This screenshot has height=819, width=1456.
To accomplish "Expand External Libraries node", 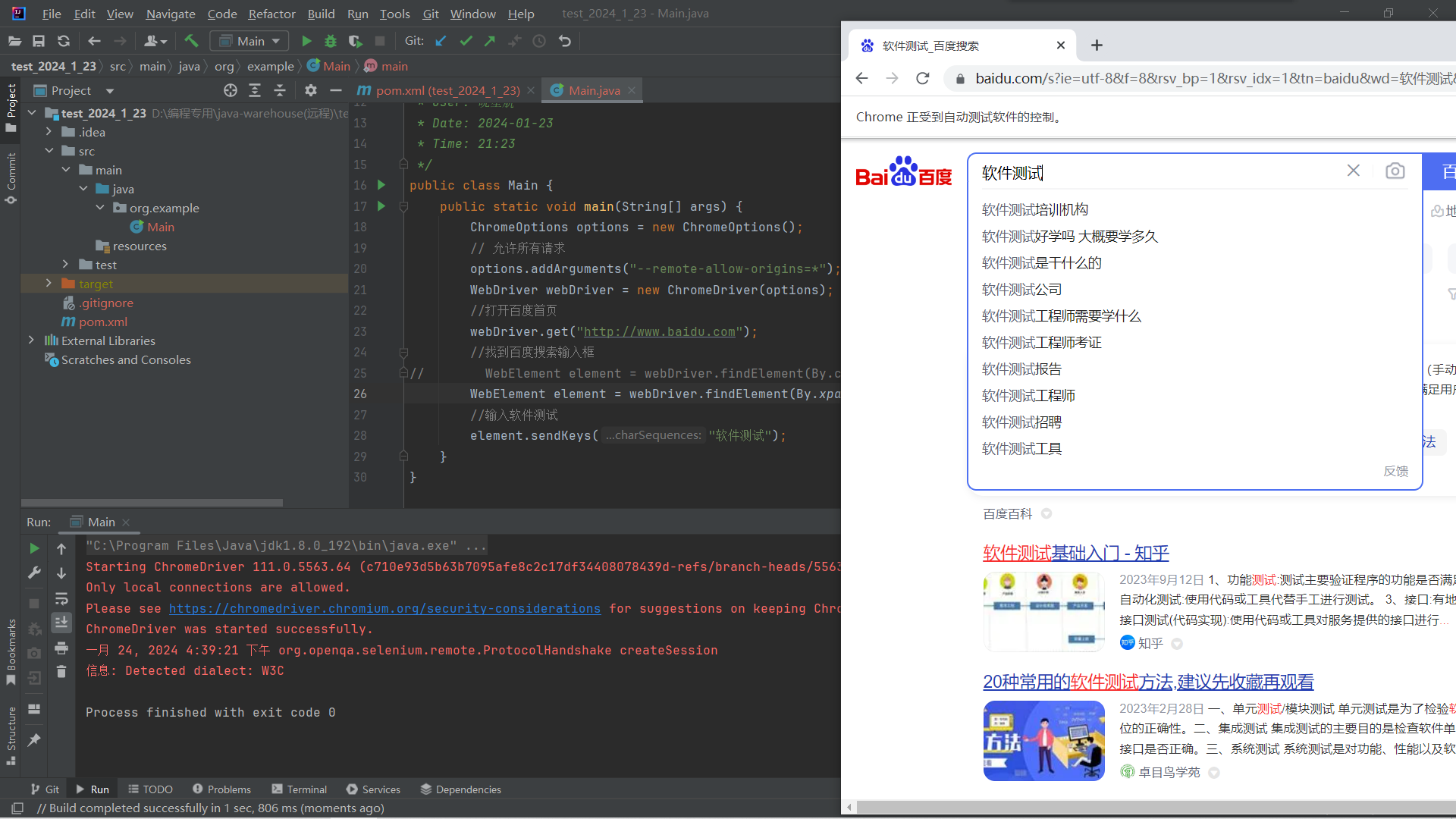I will [x=31, y=340].
